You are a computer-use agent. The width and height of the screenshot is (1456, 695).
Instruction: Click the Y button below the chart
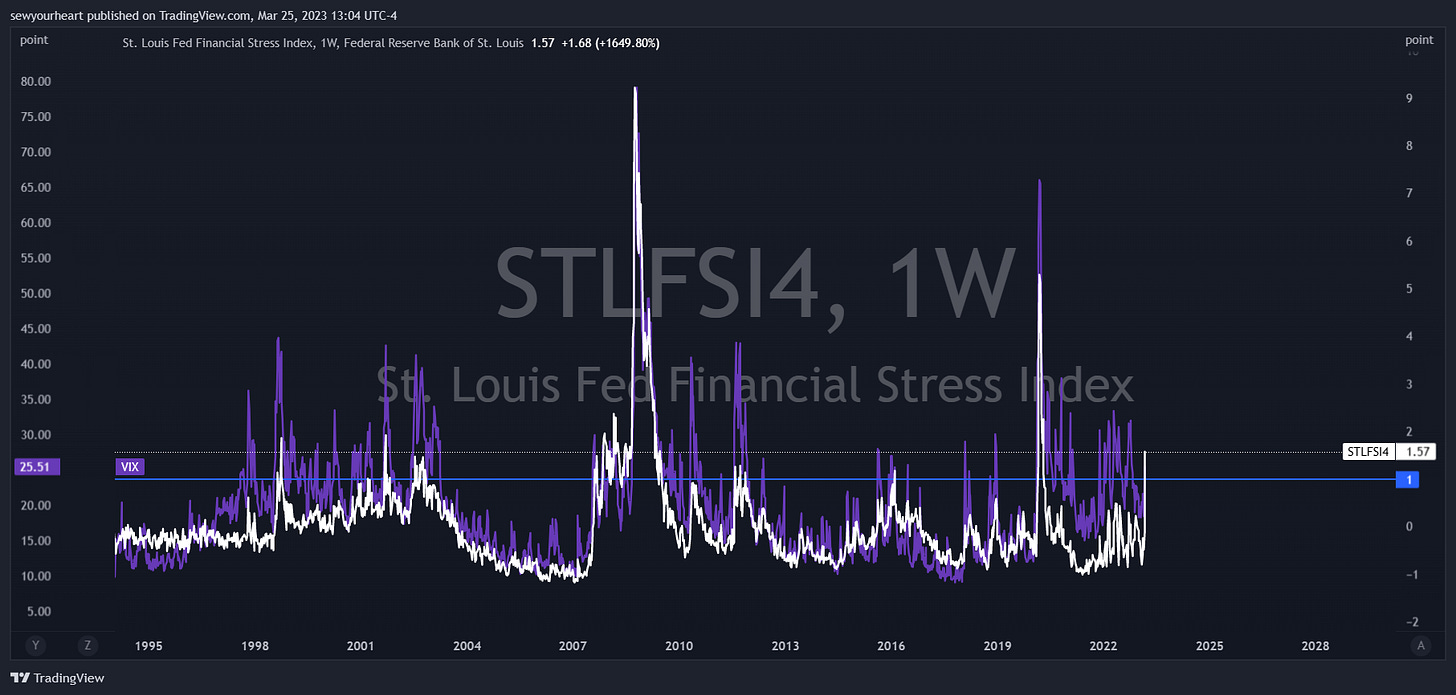(35, 646)
